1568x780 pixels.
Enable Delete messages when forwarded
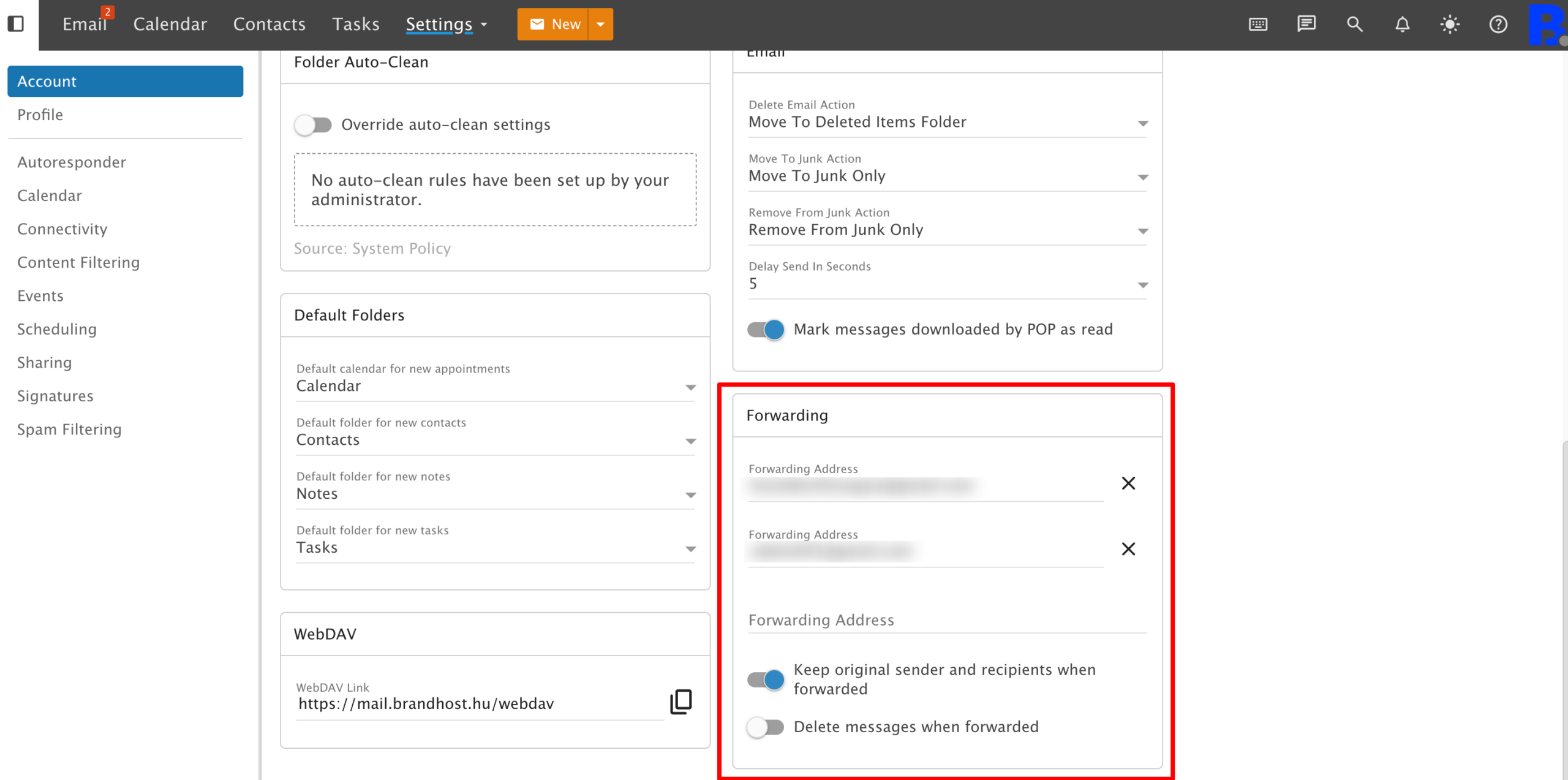click(x=766, y=727)
